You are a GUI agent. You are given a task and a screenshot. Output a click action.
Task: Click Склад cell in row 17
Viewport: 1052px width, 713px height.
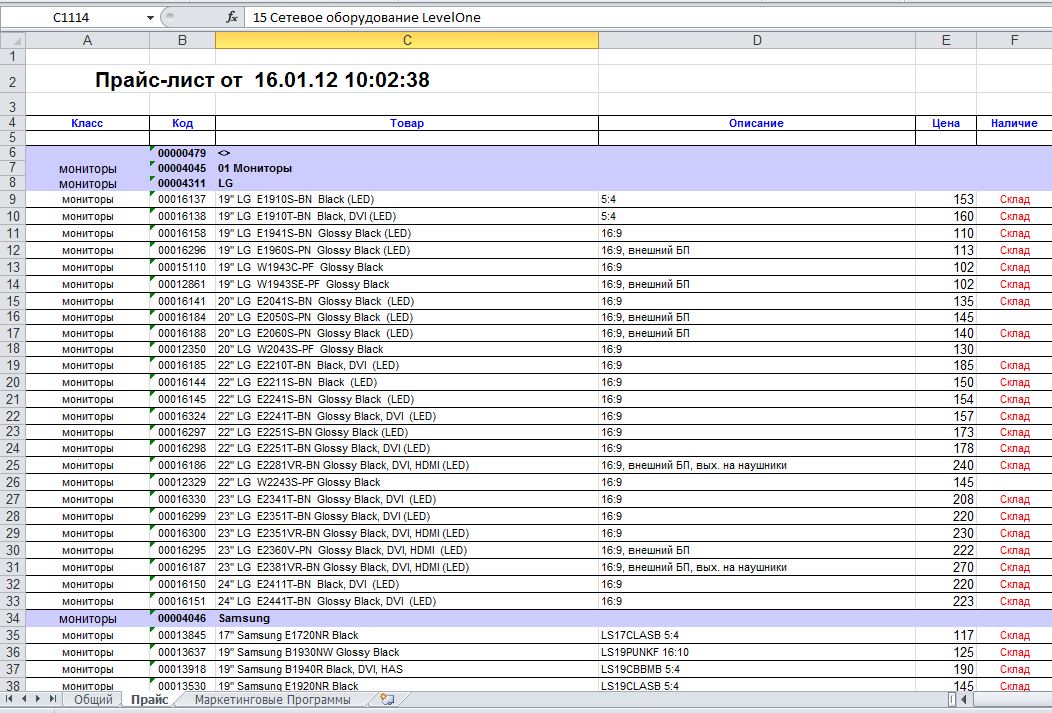pos(1014,333)
